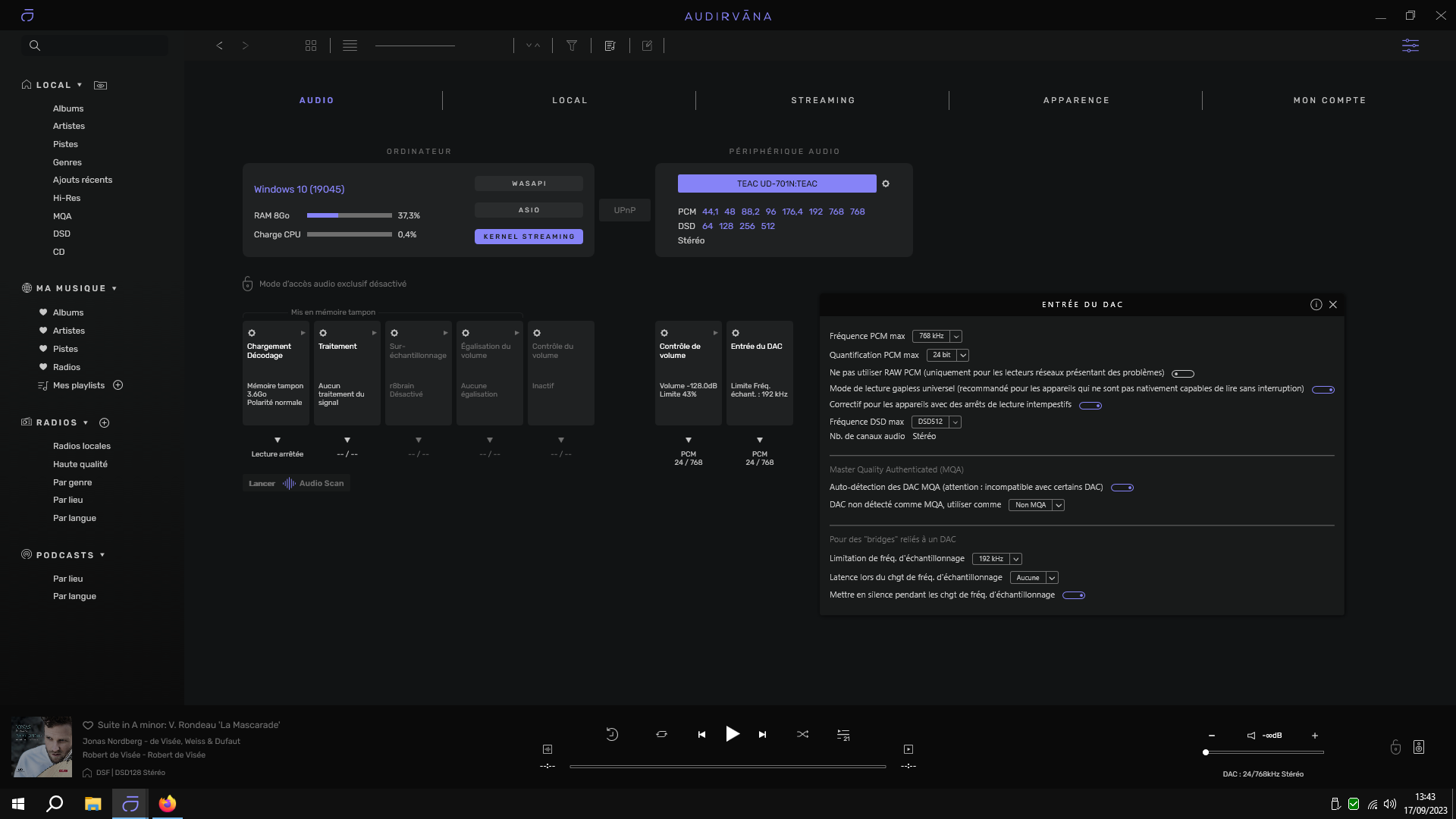Open the LOCAL settings tab
The width and height of the screenshot is (1456, 819).
(x=570, y=100)
